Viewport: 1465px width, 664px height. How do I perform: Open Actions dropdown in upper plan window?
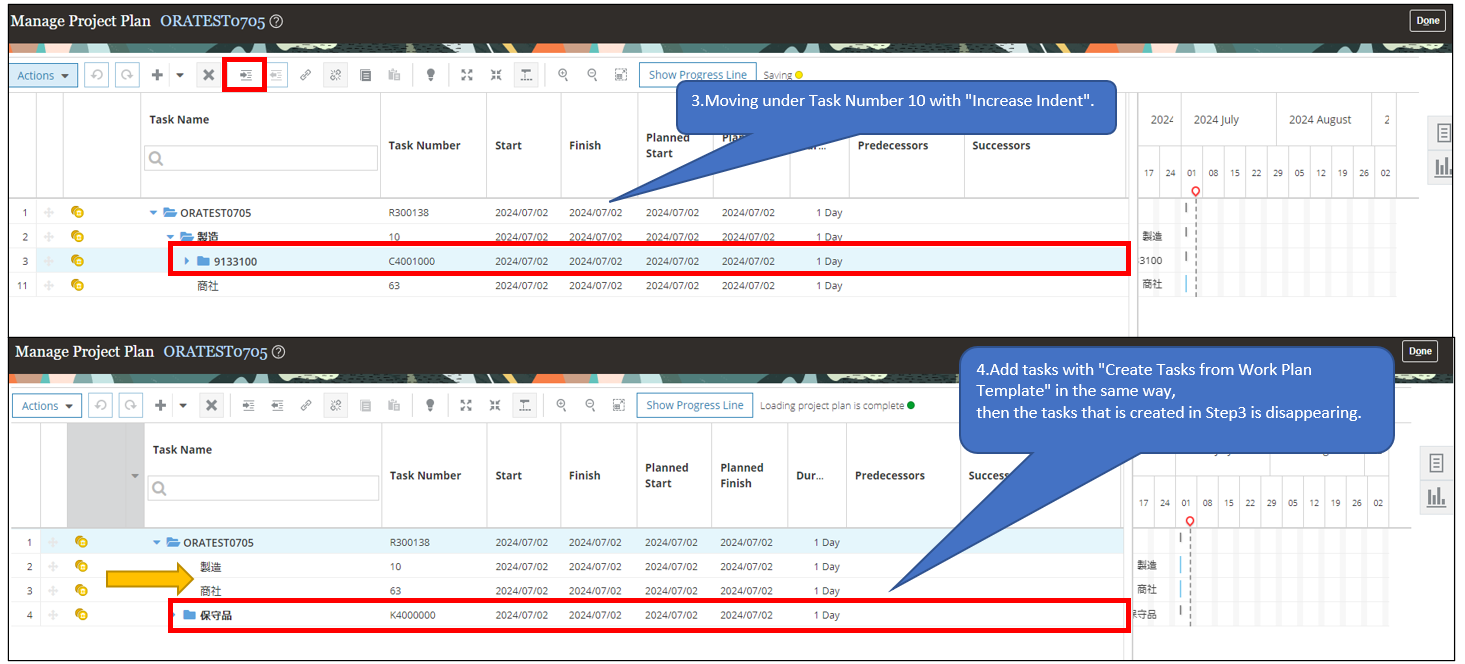43,75
